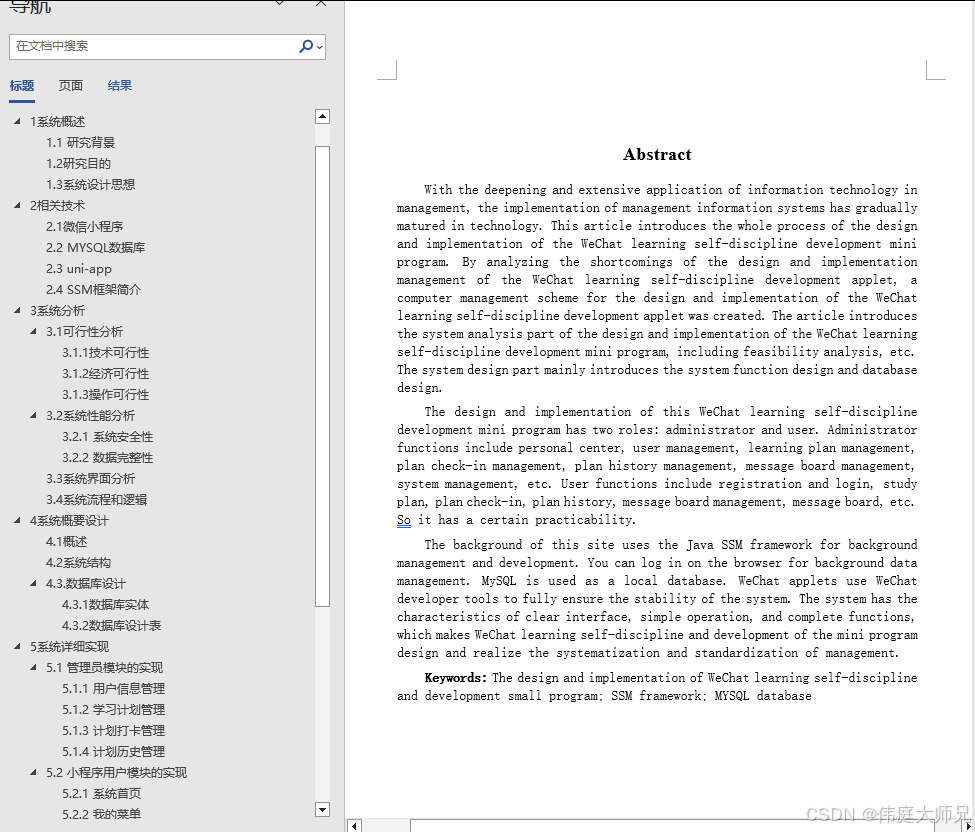This screenshot has width=975, height=832.
Task: Jump to heading 4.2系统结构
Action: pos(78,563)
